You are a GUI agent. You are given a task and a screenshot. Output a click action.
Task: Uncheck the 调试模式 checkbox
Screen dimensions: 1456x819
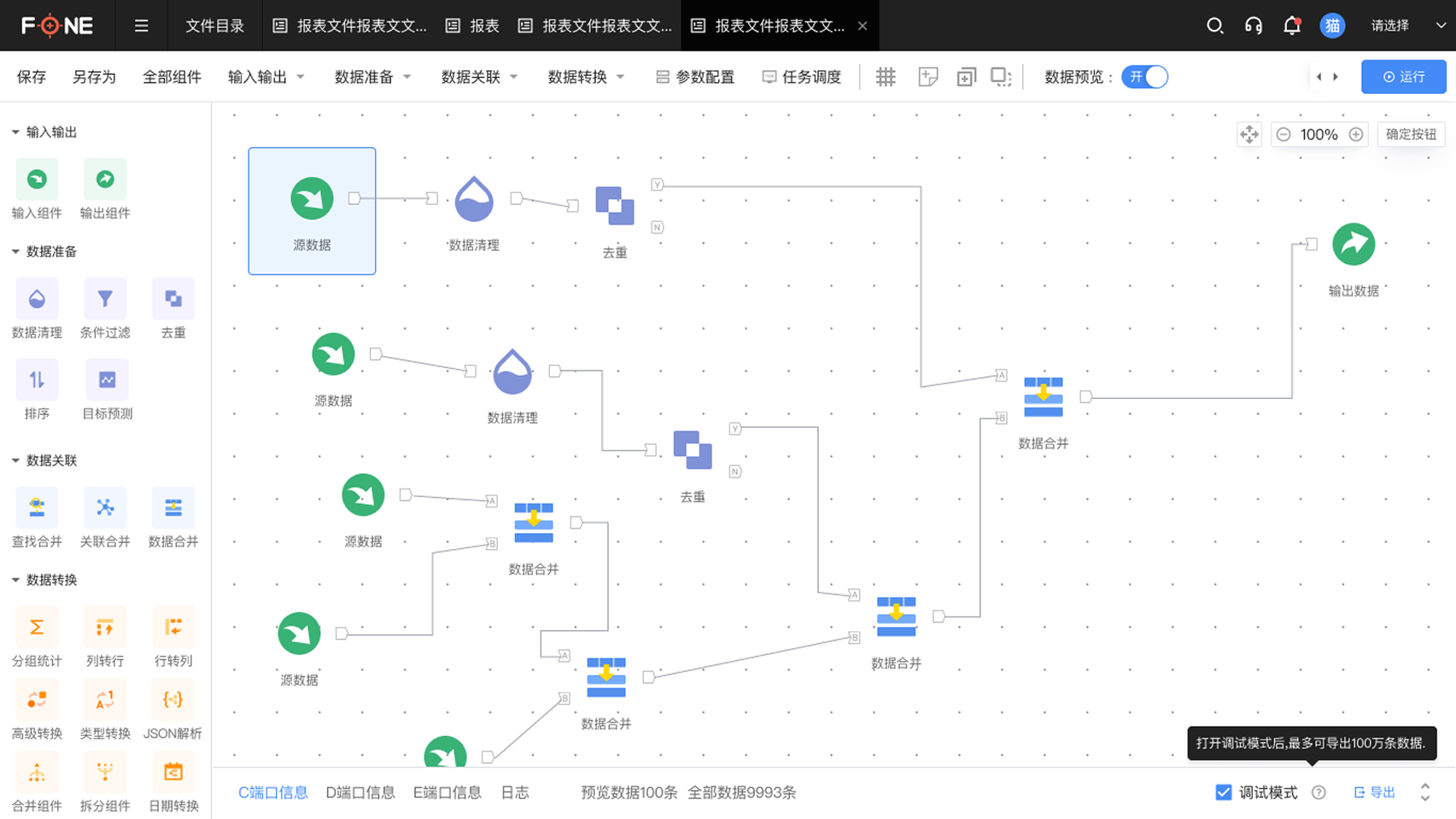pos(1223,793)
